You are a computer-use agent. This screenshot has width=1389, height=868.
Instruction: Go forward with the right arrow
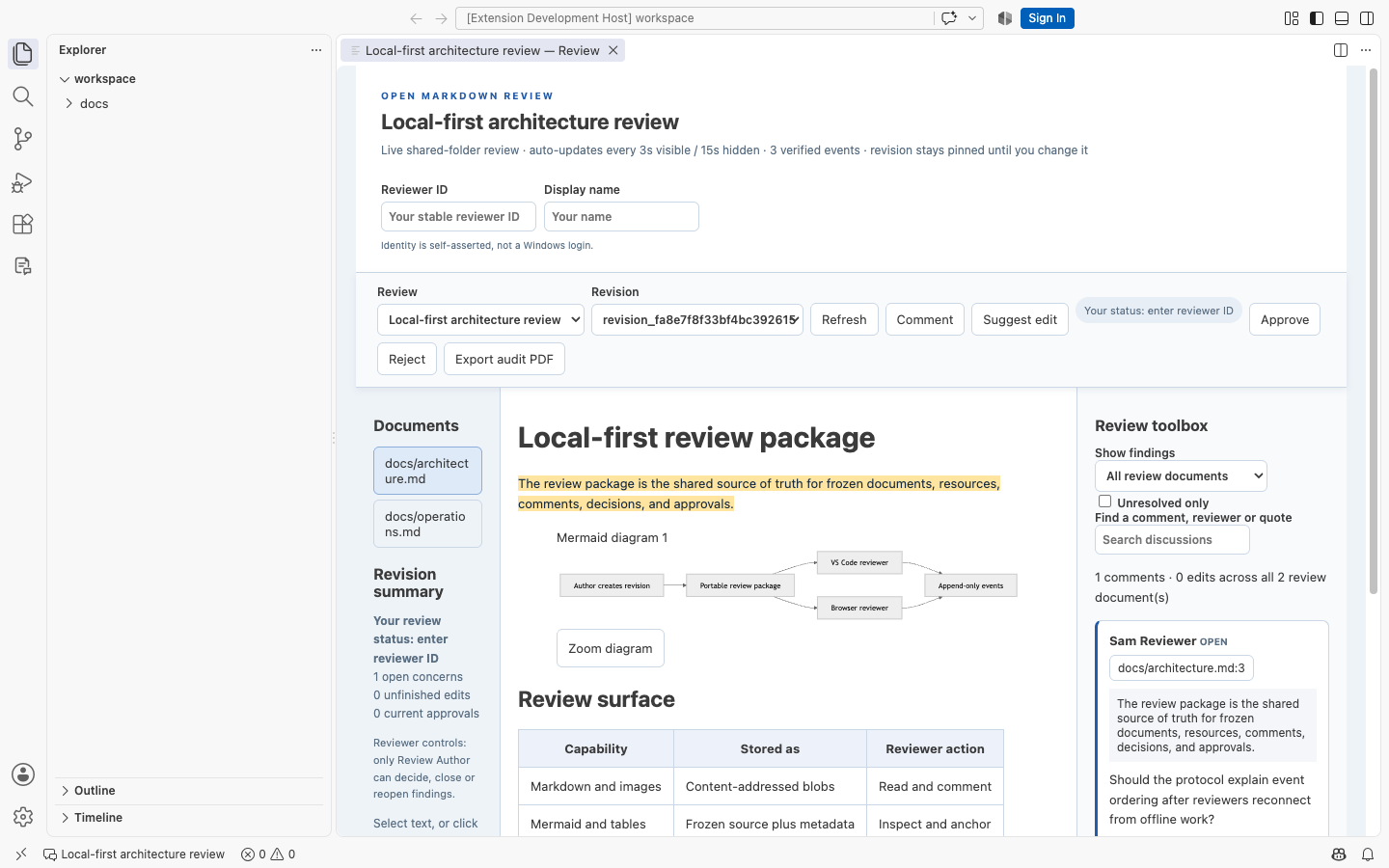pyautogui.click(x=441, y=18)
